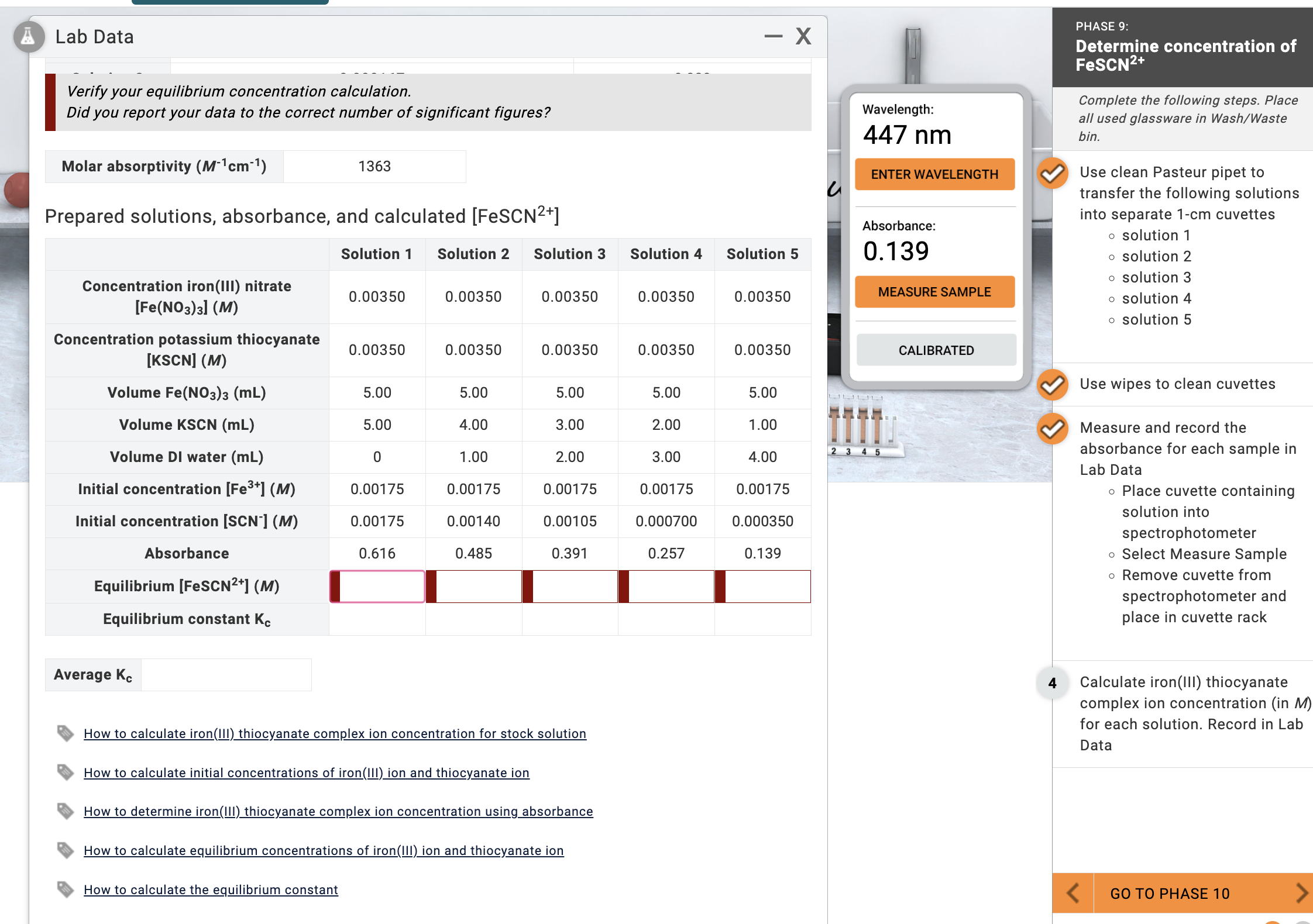Click the tag icon beside absorbance determination link
Image resolution: width=1313 pixels, height=924 pixels.
(x=66, y=811)
